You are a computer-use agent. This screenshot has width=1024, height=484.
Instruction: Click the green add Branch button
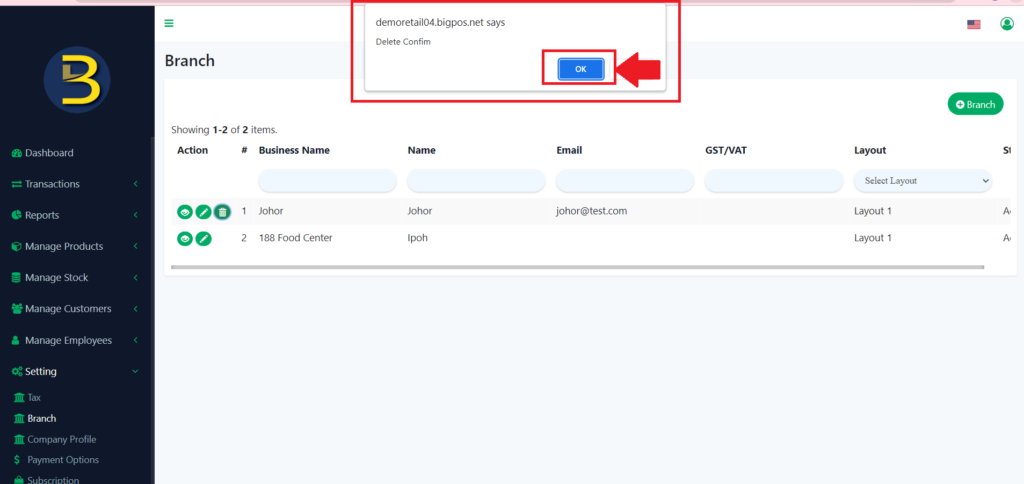975,104
